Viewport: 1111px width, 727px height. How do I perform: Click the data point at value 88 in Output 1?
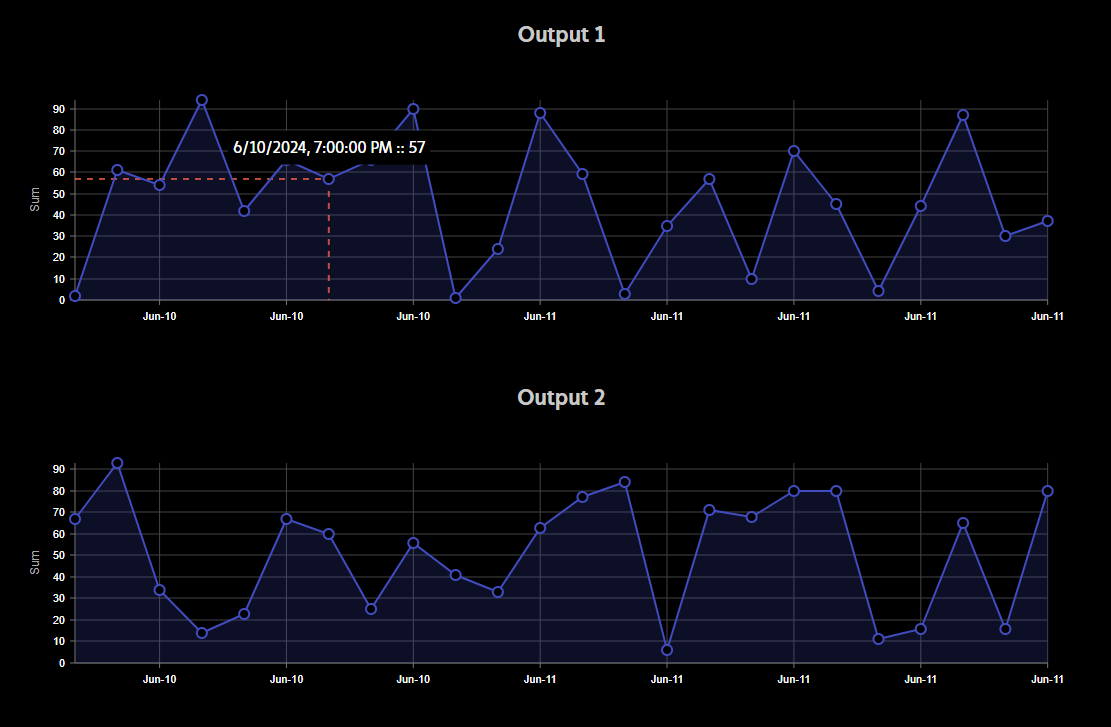(x=540, y=113)
